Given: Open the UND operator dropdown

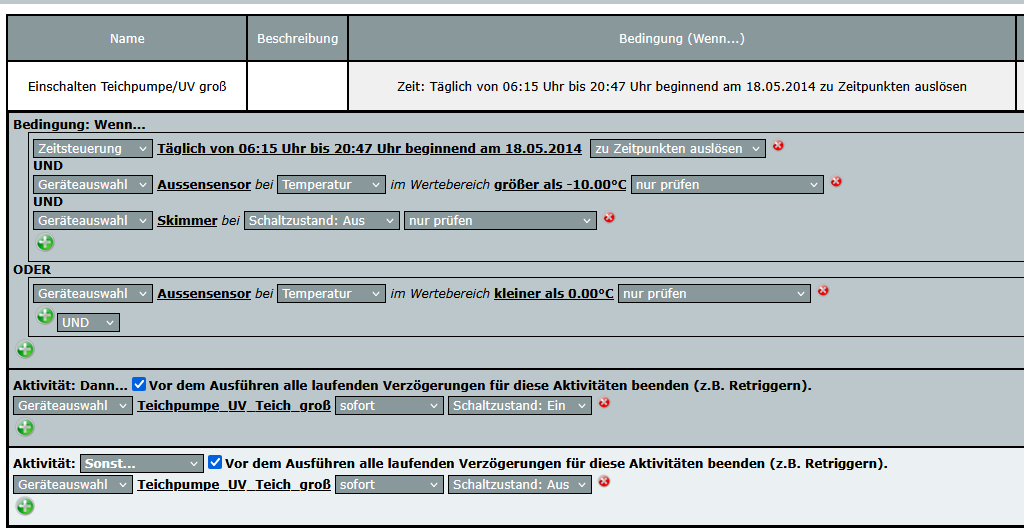Looking at the screenshot, I should click(x=88, y=323).
